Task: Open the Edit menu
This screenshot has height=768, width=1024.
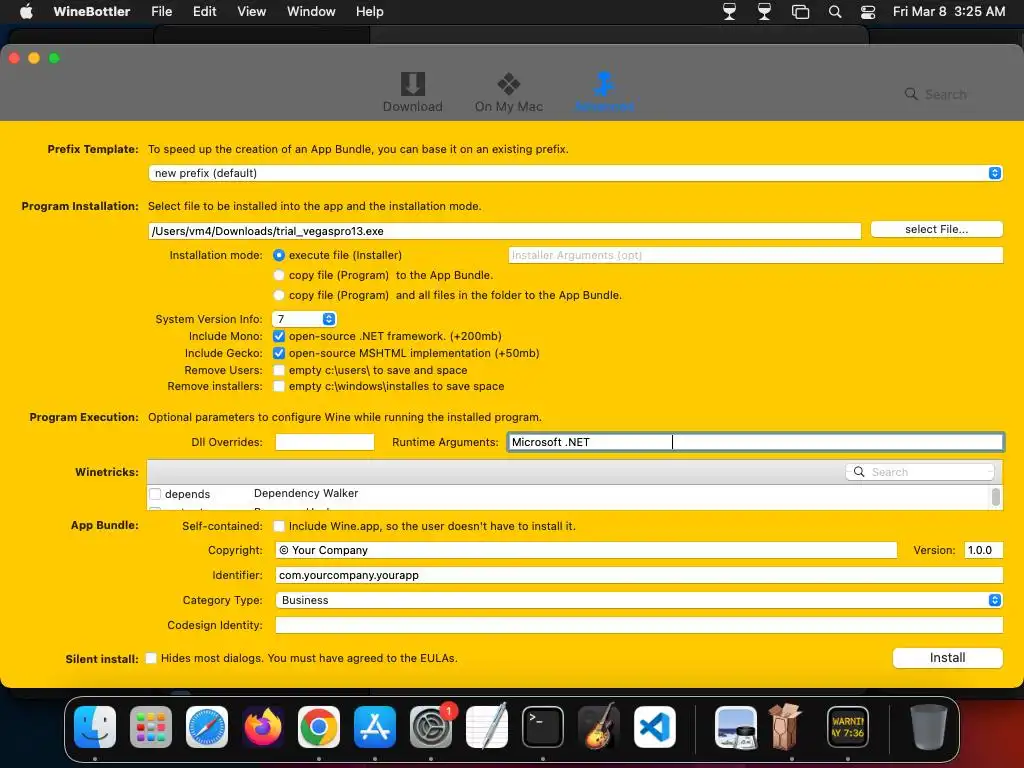Action: tap(204, 12)
